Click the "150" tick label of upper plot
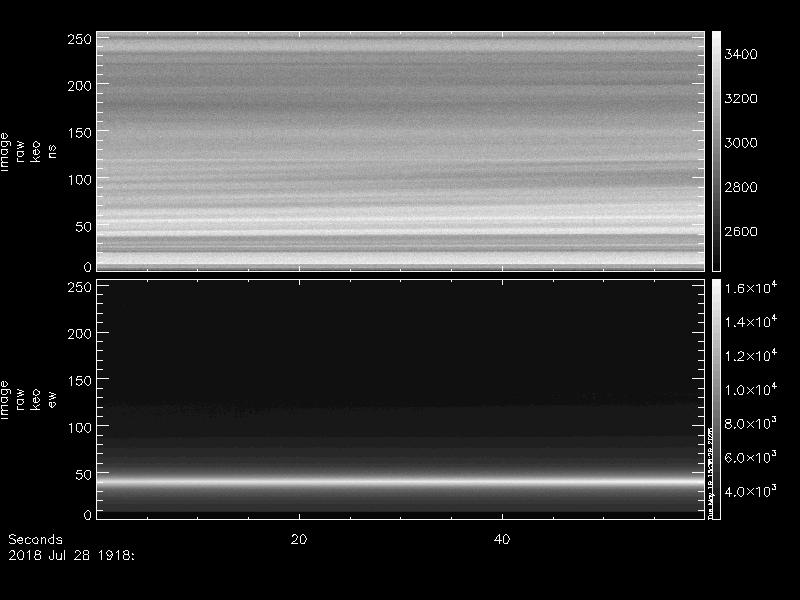The height and width of the screenshot is (600, 800). (80, 133)
